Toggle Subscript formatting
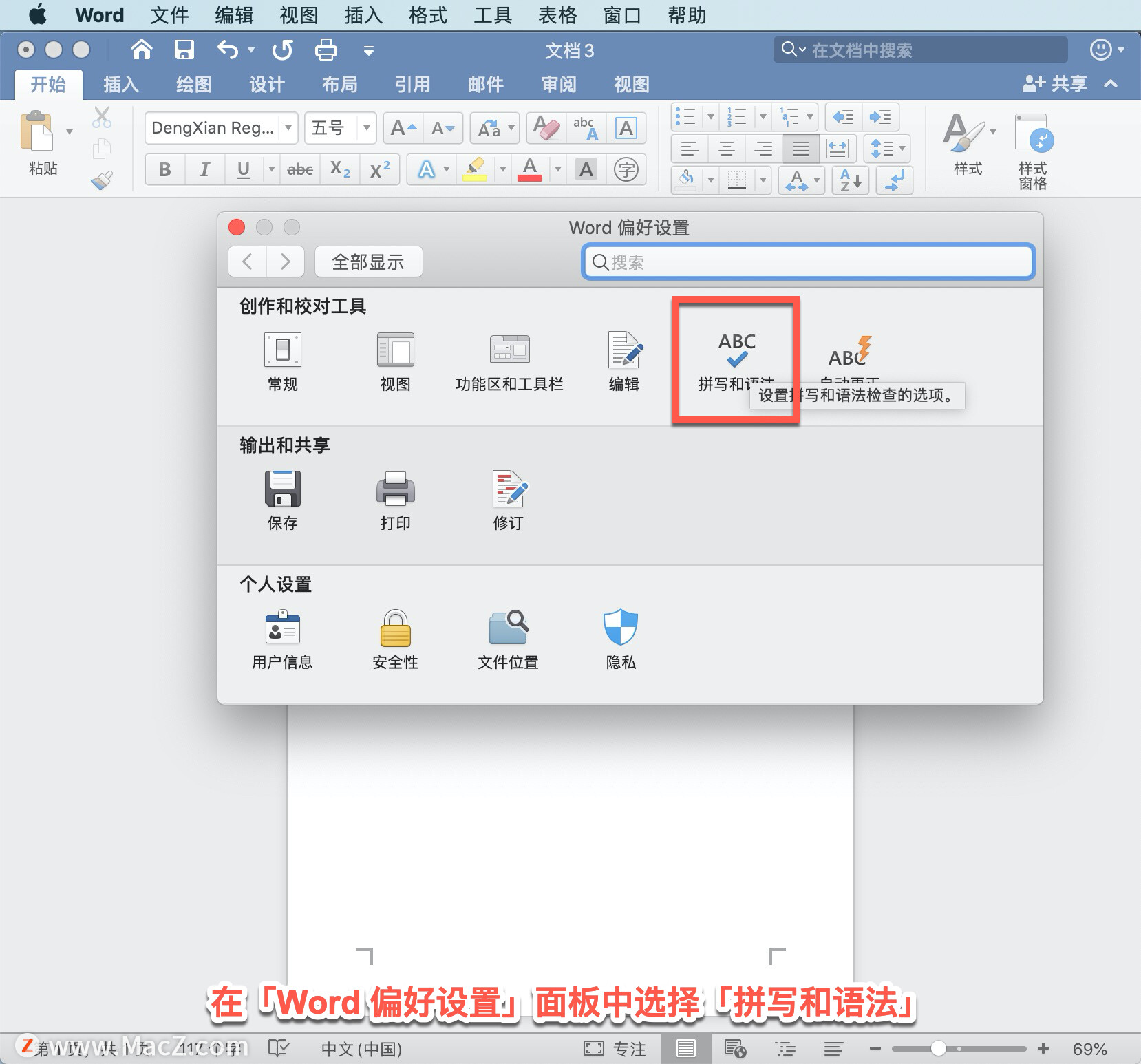Screen dimensions: 1141x1064 click(x=340, y=169)
